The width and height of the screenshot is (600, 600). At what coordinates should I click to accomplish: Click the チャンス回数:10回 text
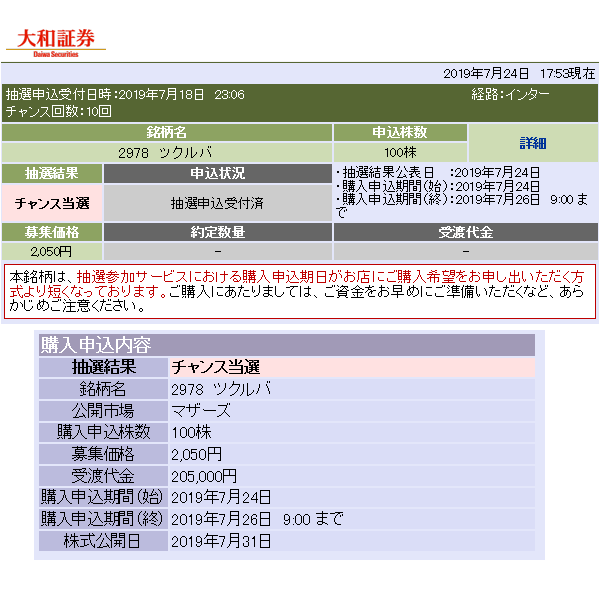(x=59, y=111)
